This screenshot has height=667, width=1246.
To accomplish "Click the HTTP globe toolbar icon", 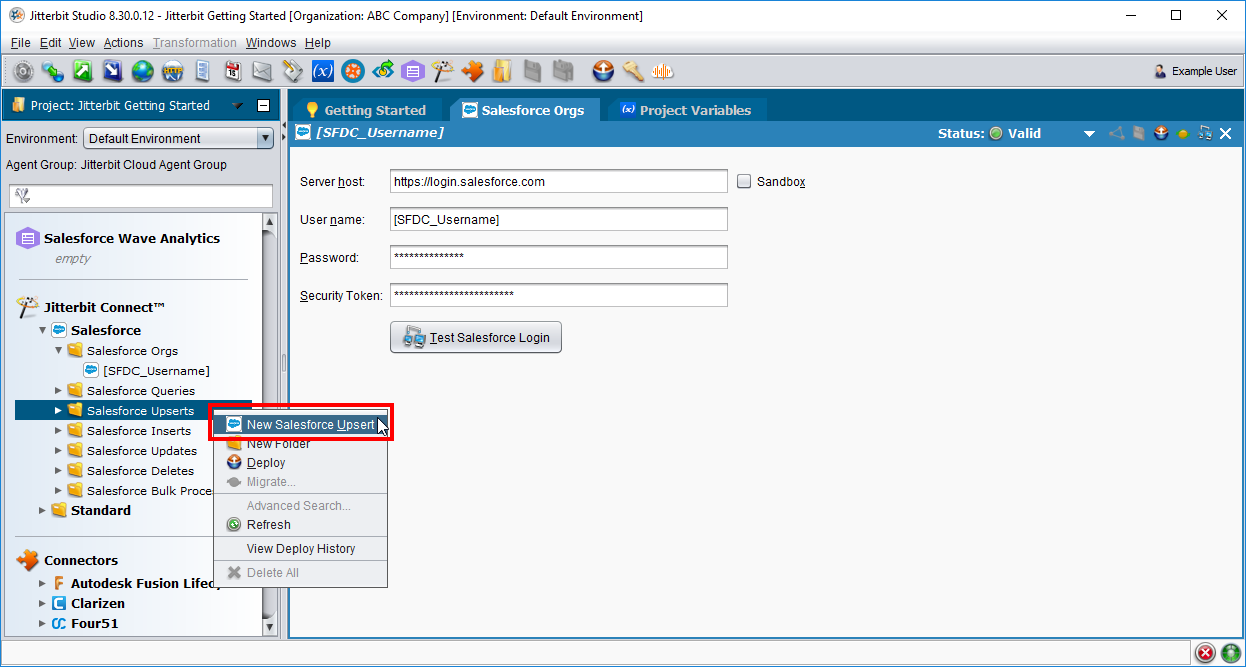I will coord(173,71).
